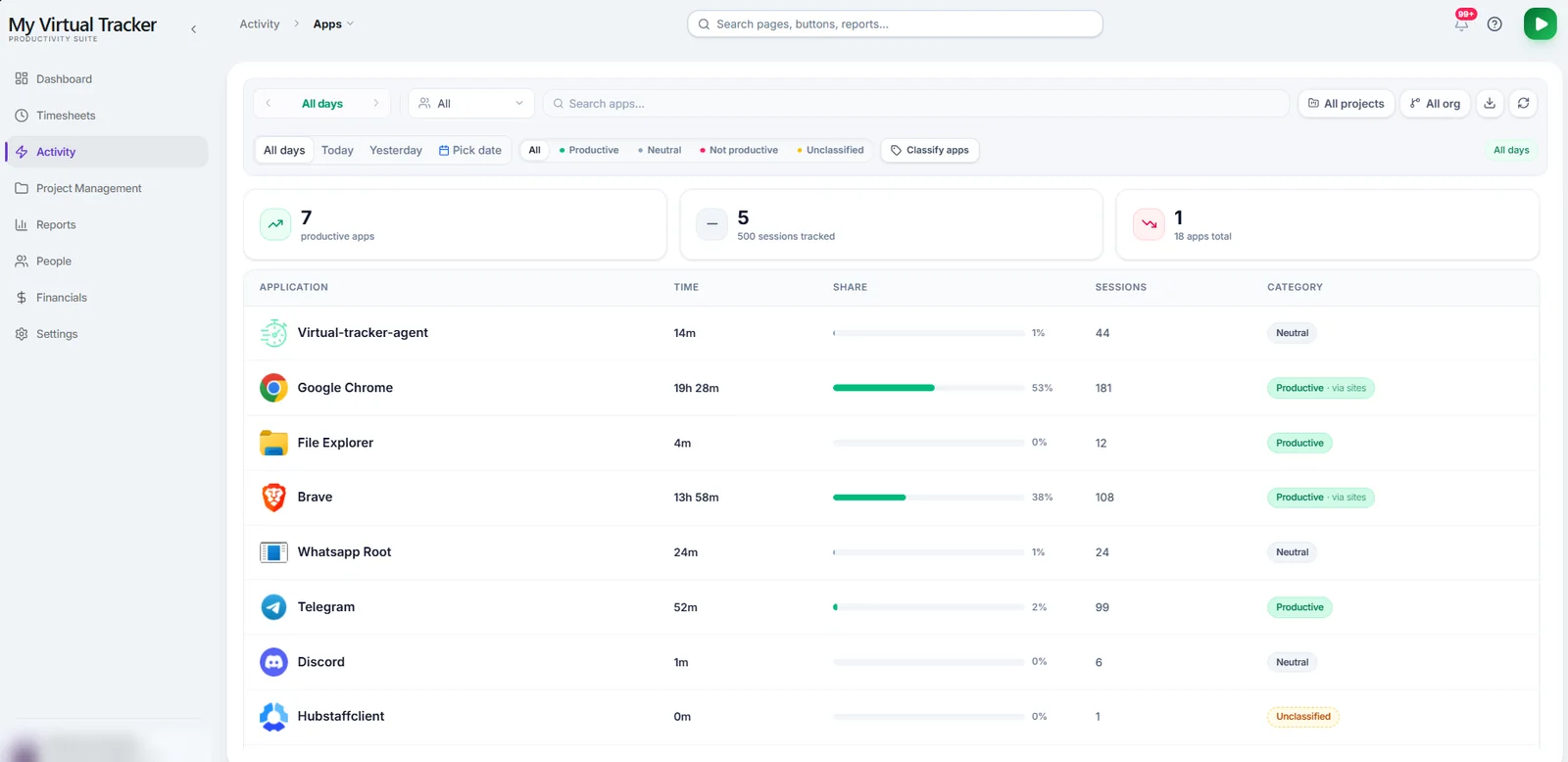Go to next day arrow
Image resolution: width=1568 pixels, height=762 pixels.
[375, 103]
